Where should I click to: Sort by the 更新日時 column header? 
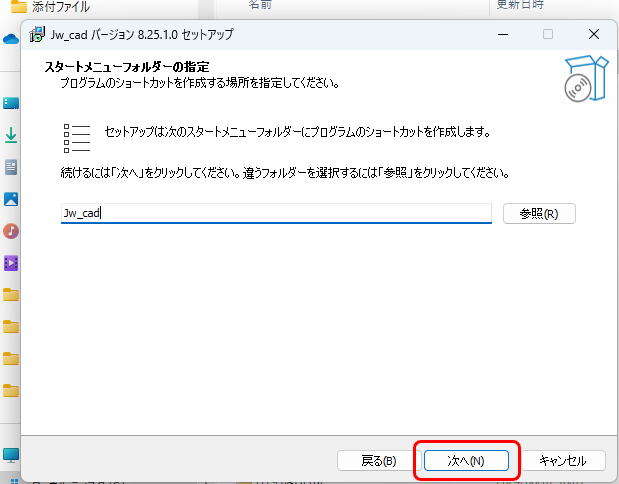click(x=521, y=5)
